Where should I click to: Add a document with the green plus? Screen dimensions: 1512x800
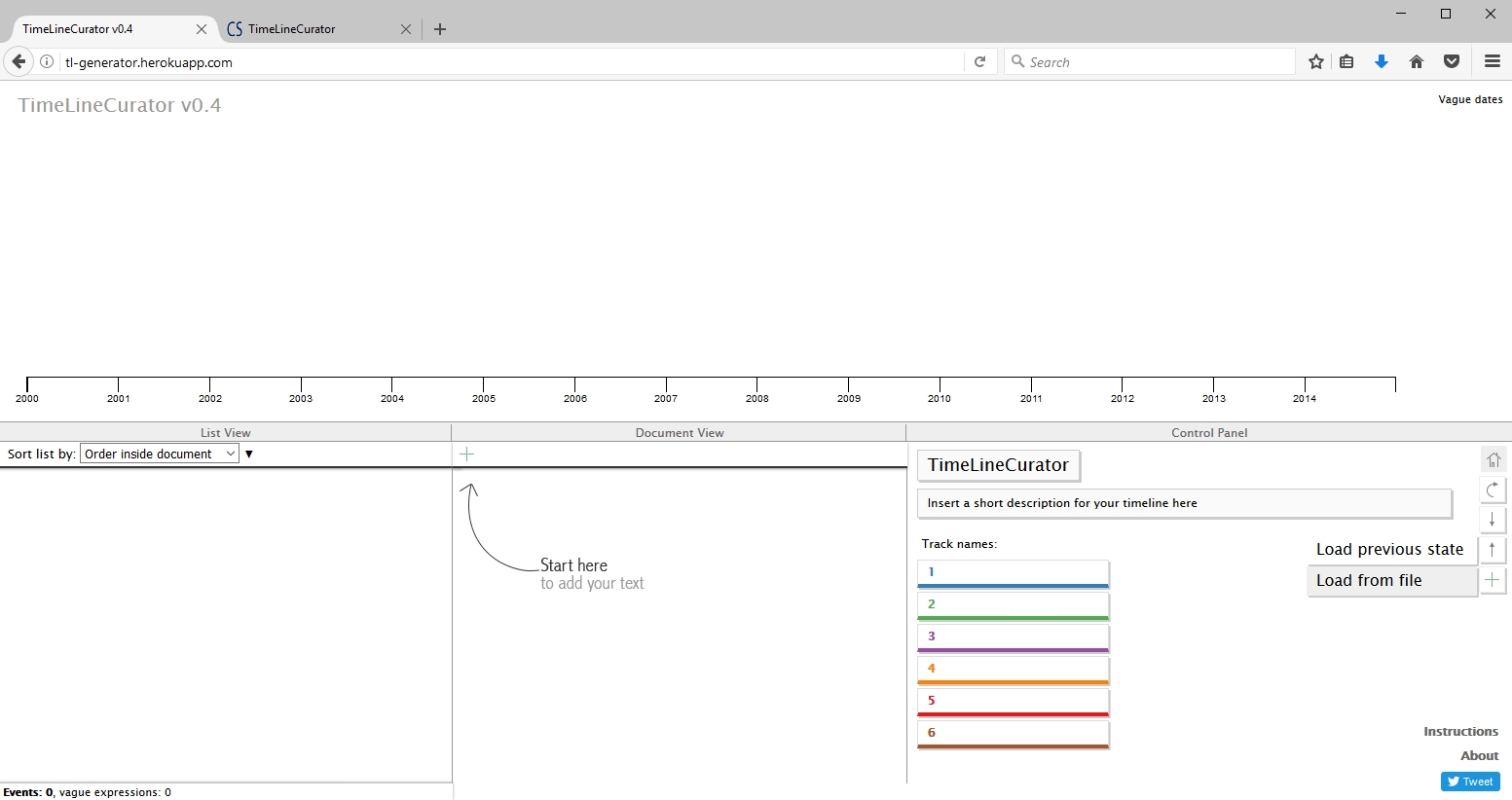[467, 455]
